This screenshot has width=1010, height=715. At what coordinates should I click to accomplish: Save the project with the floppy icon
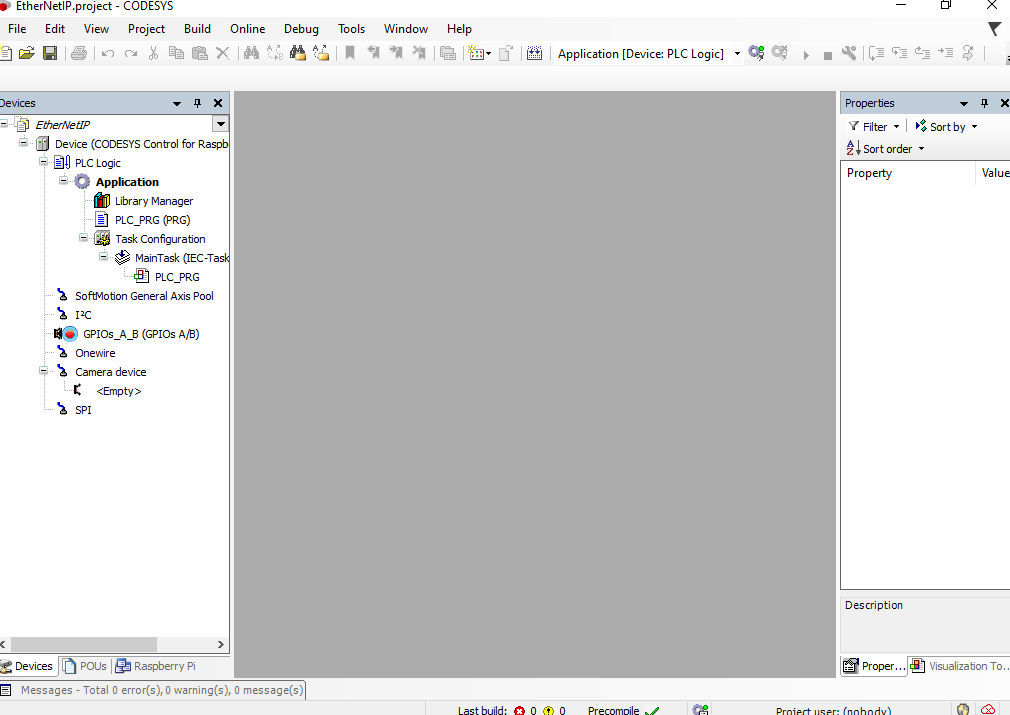coord(49,54)
